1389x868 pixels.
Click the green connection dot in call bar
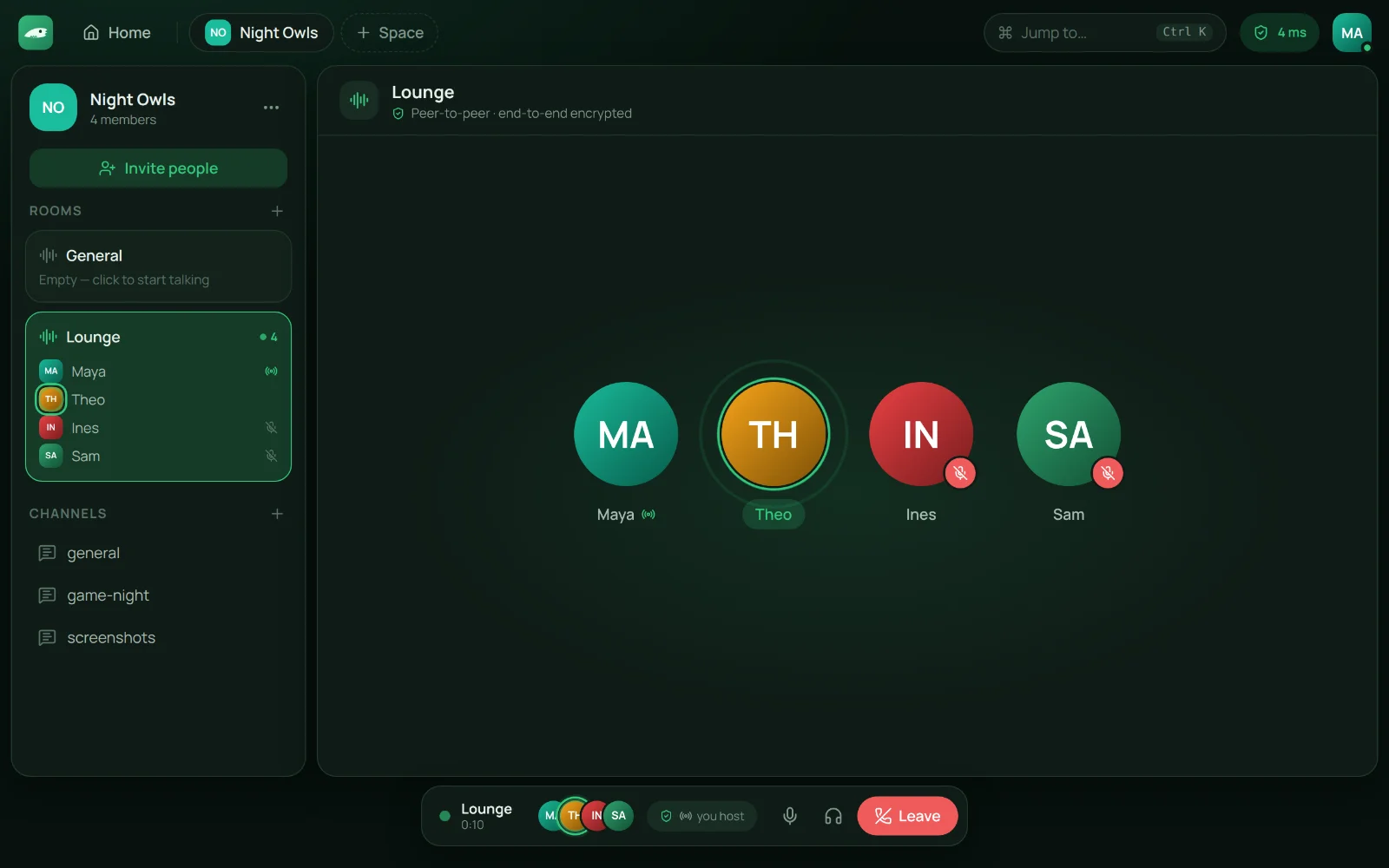(x=444, y=816)
